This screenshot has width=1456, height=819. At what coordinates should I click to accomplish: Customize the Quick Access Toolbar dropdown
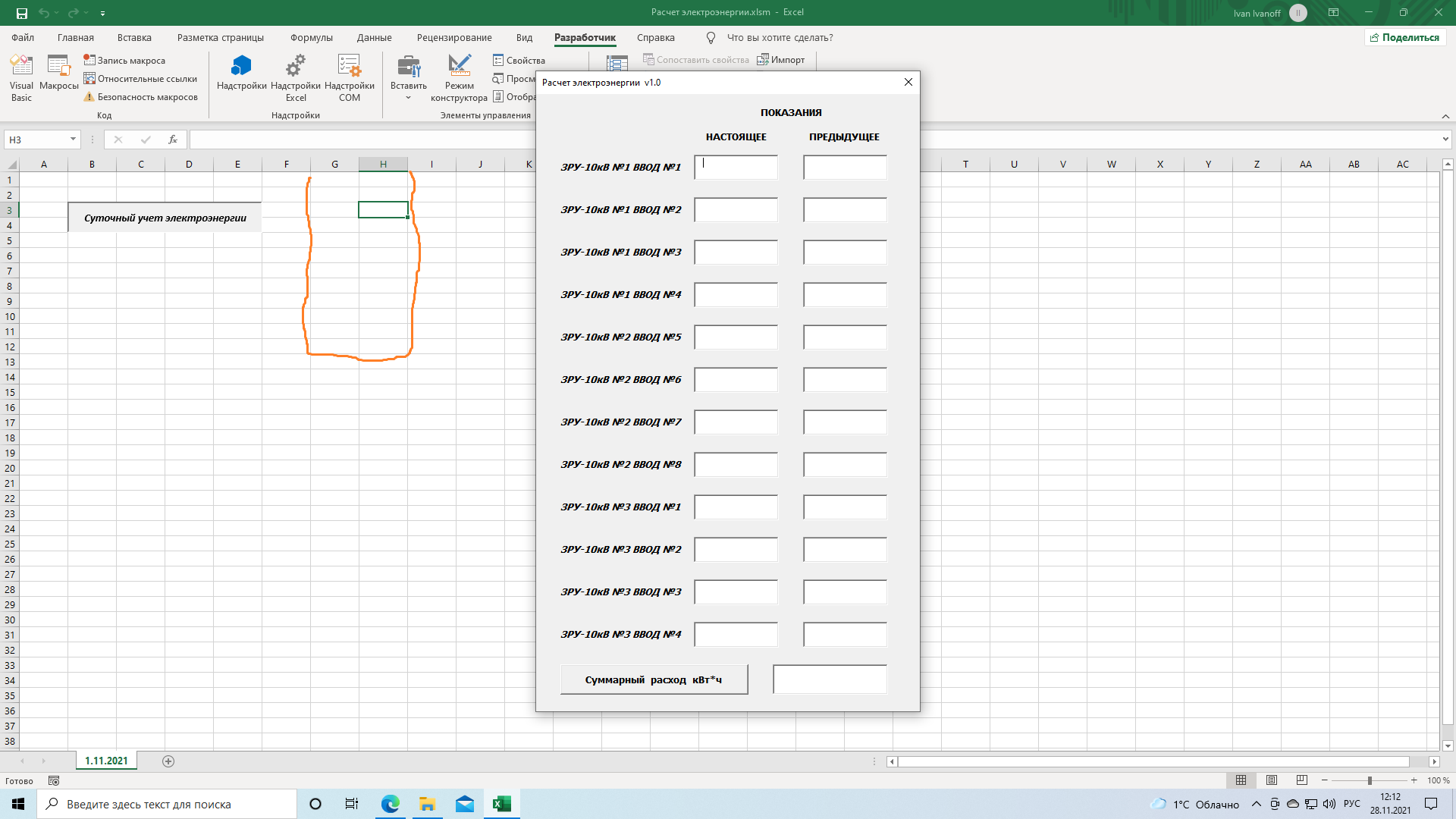102,13
